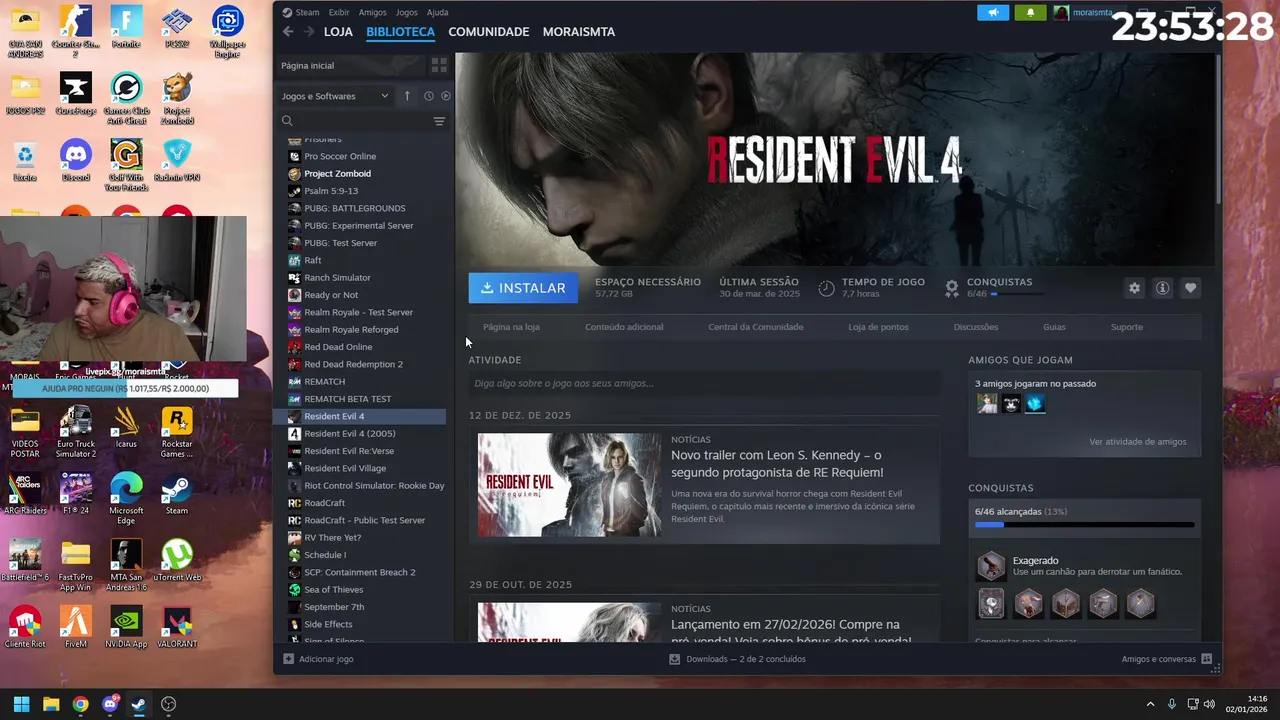Screen dimensions: 1280x720
Task: Click the activity comment input field
Action: [704, 383]
